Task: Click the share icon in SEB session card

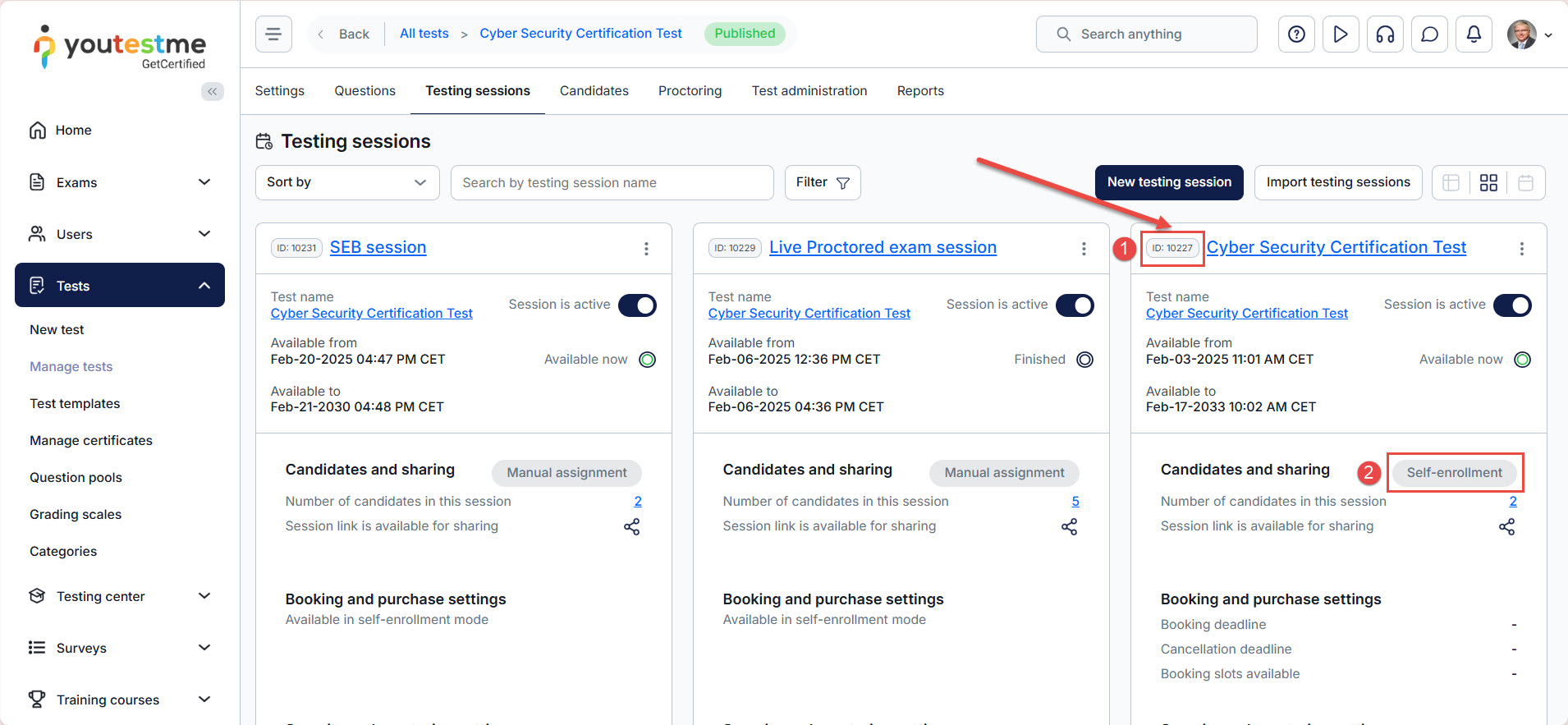Action: (631, 527)
